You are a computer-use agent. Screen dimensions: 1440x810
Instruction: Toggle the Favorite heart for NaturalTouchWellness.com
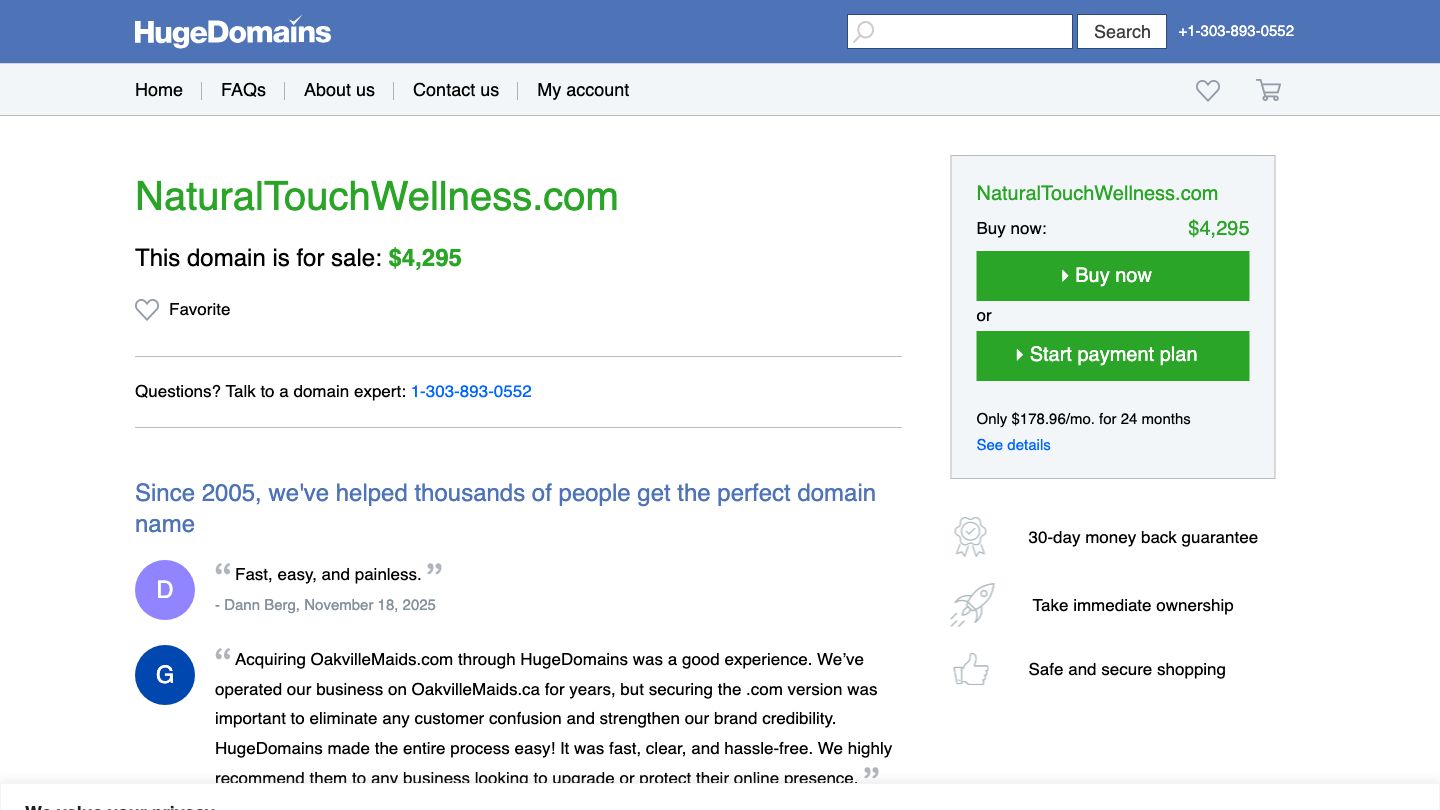147,310
